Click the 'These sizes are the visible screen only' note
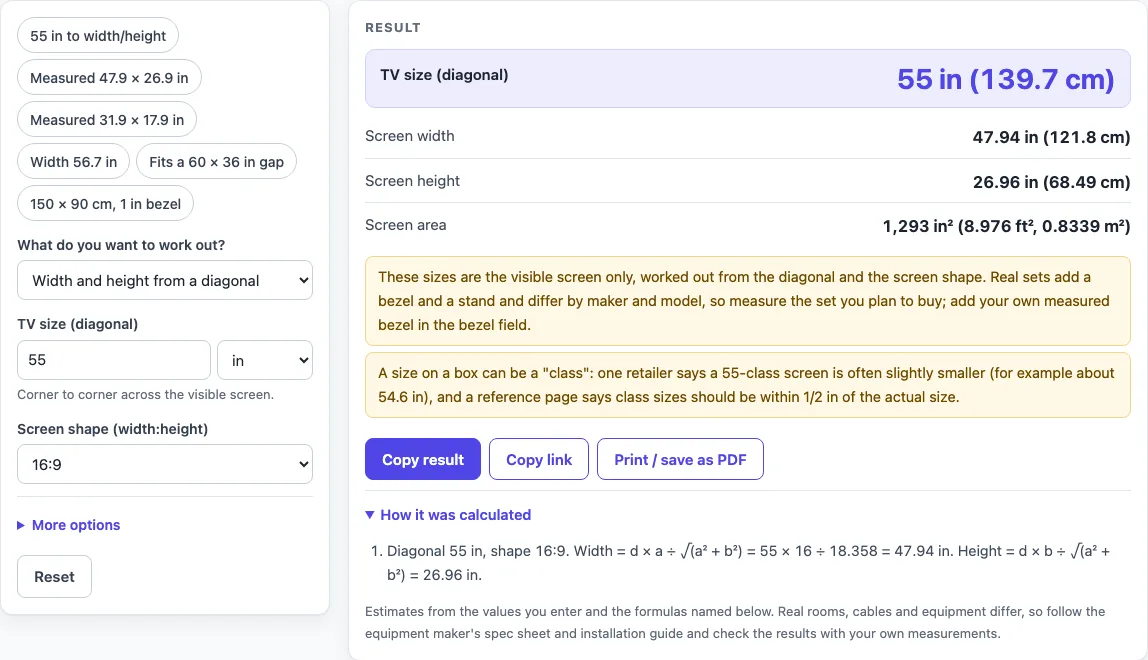This screenshot has height=660, width=1148. (x=748, y=301)
